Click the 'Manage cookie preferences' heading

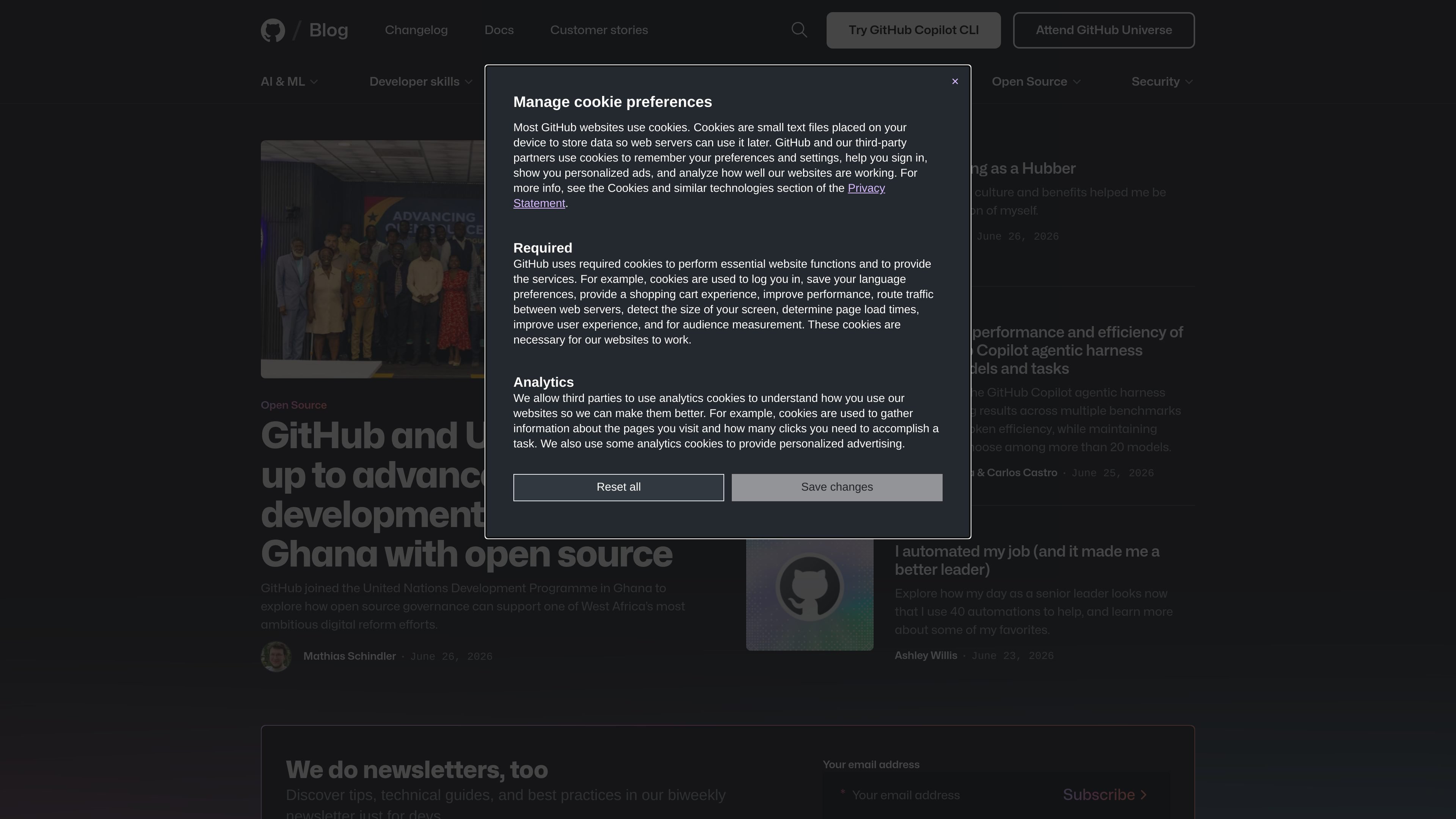[613, 102]
